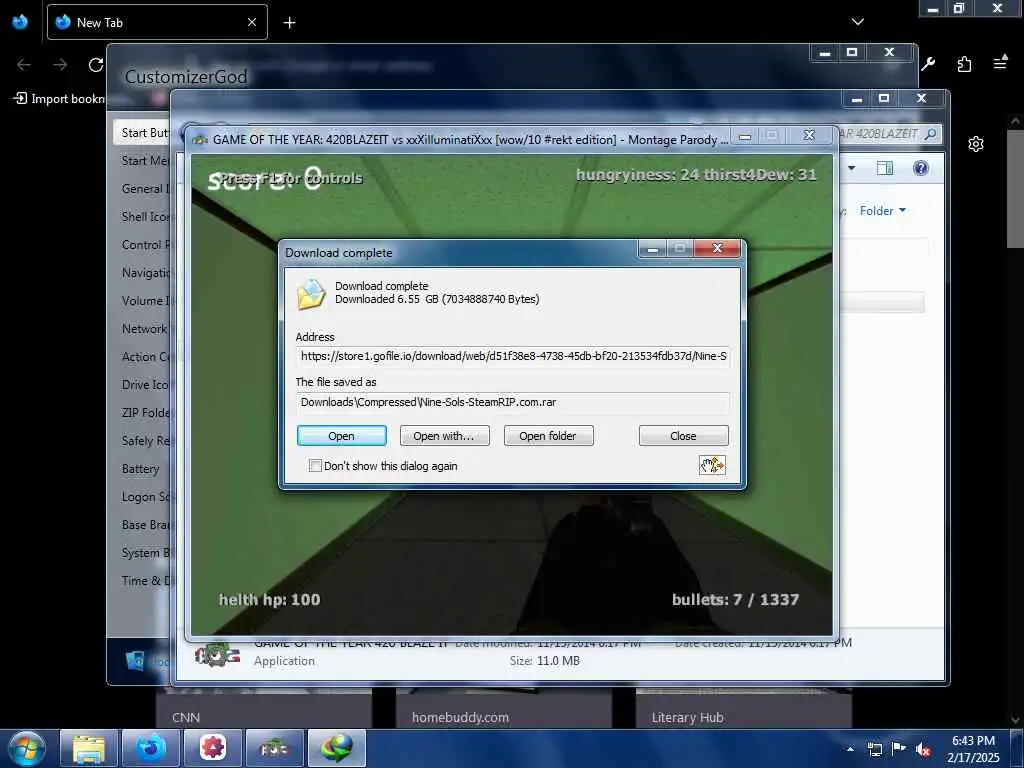1024x768 pixels.
Task: Open CNN shortcut tile
Action: [264, 709]
